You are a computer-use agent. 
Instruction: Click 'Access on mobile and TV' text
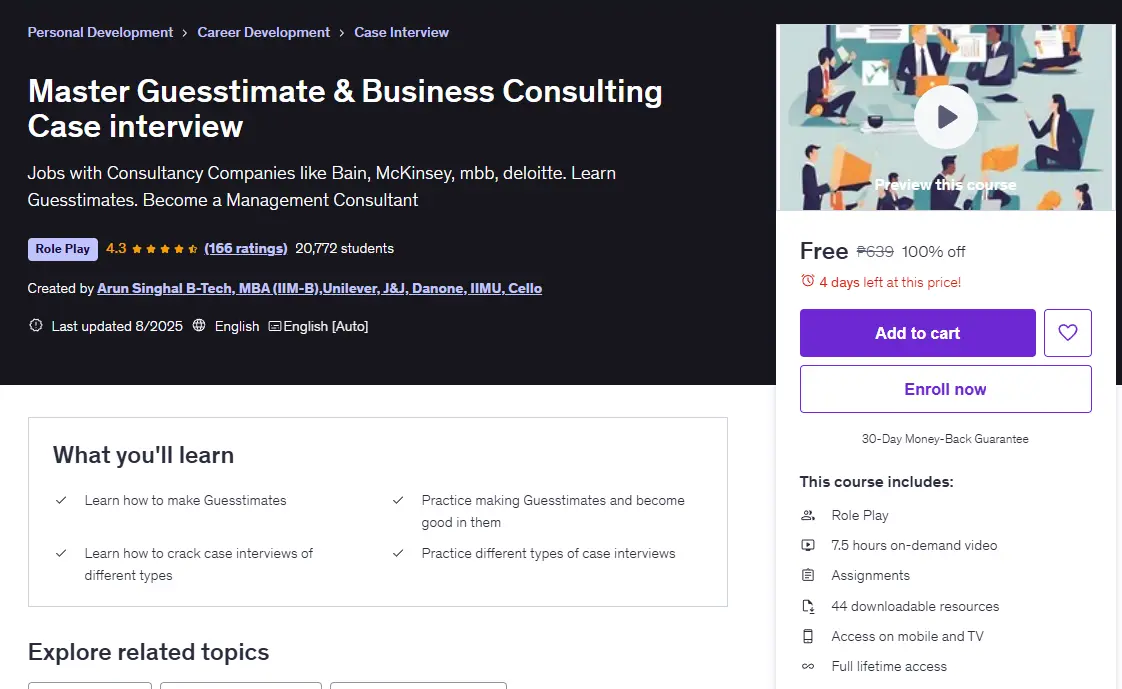pos(907,636)
